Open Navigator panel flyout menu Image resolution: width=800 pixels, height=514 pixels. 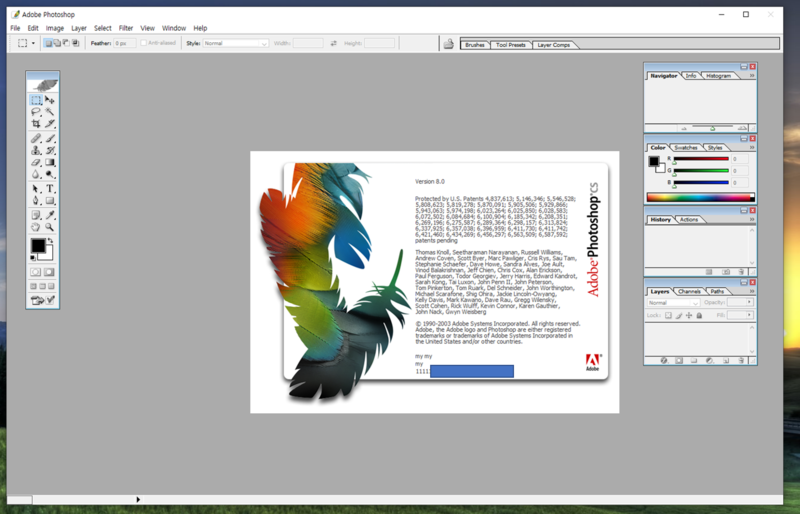[x=752, y=76]
